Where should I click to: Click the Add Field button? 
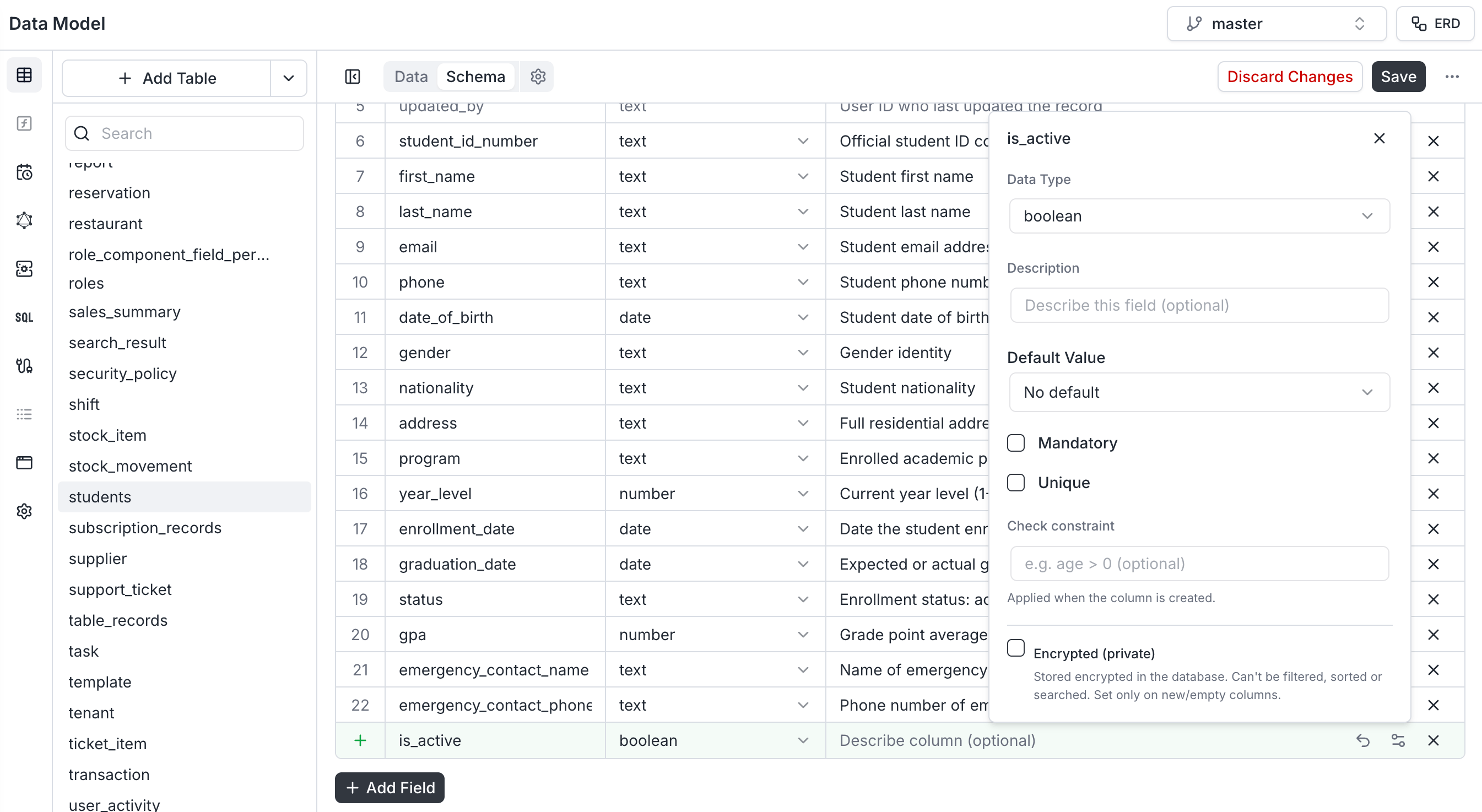point(390,787)
